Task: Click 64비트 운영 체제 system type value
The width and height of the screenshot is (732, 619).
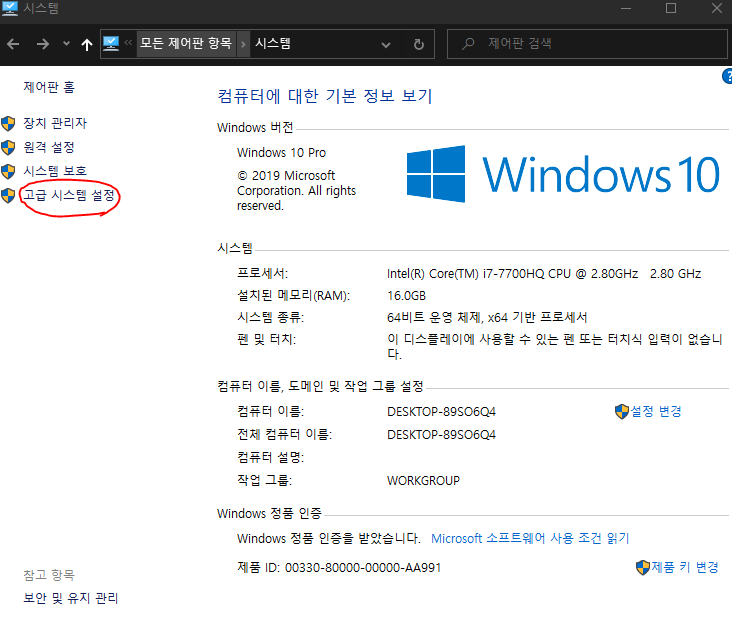Action: point(487,317)
